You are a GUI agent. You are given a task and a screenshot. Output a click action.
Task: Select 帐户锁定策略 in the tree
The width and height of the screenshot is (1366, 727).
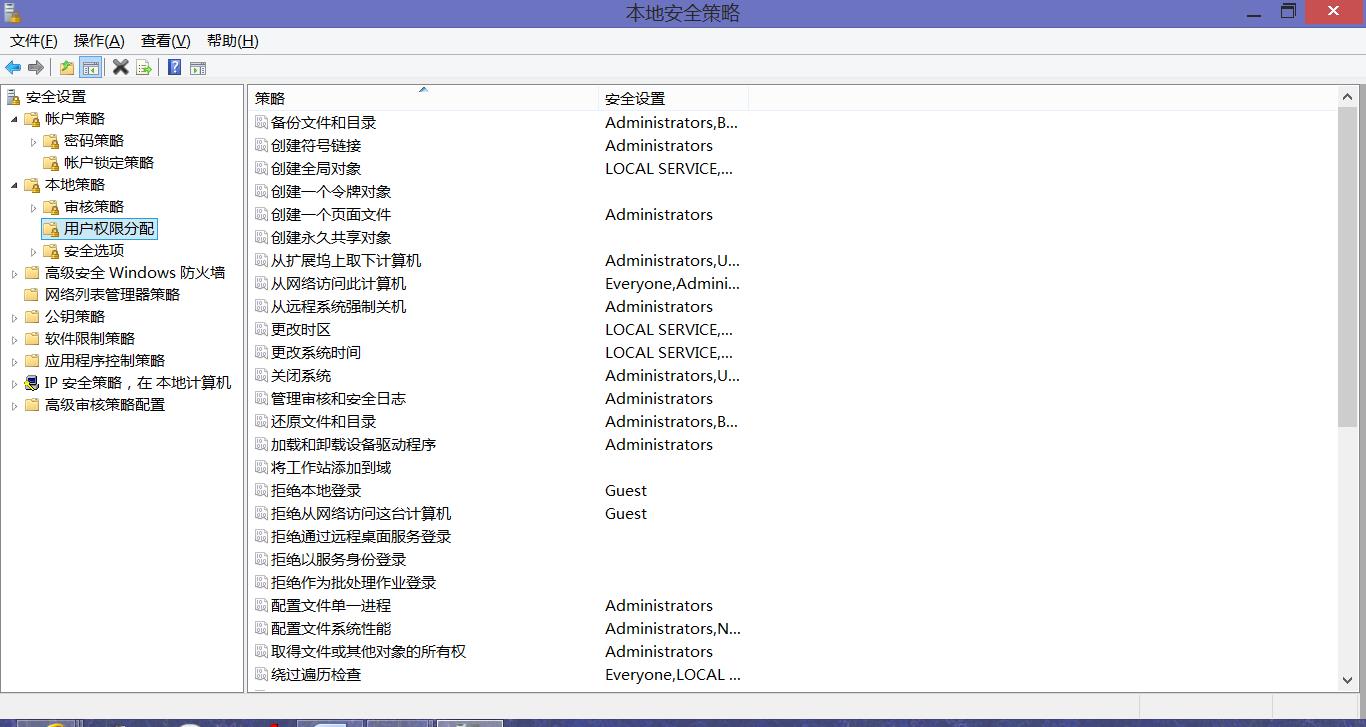tap(109, 163)
